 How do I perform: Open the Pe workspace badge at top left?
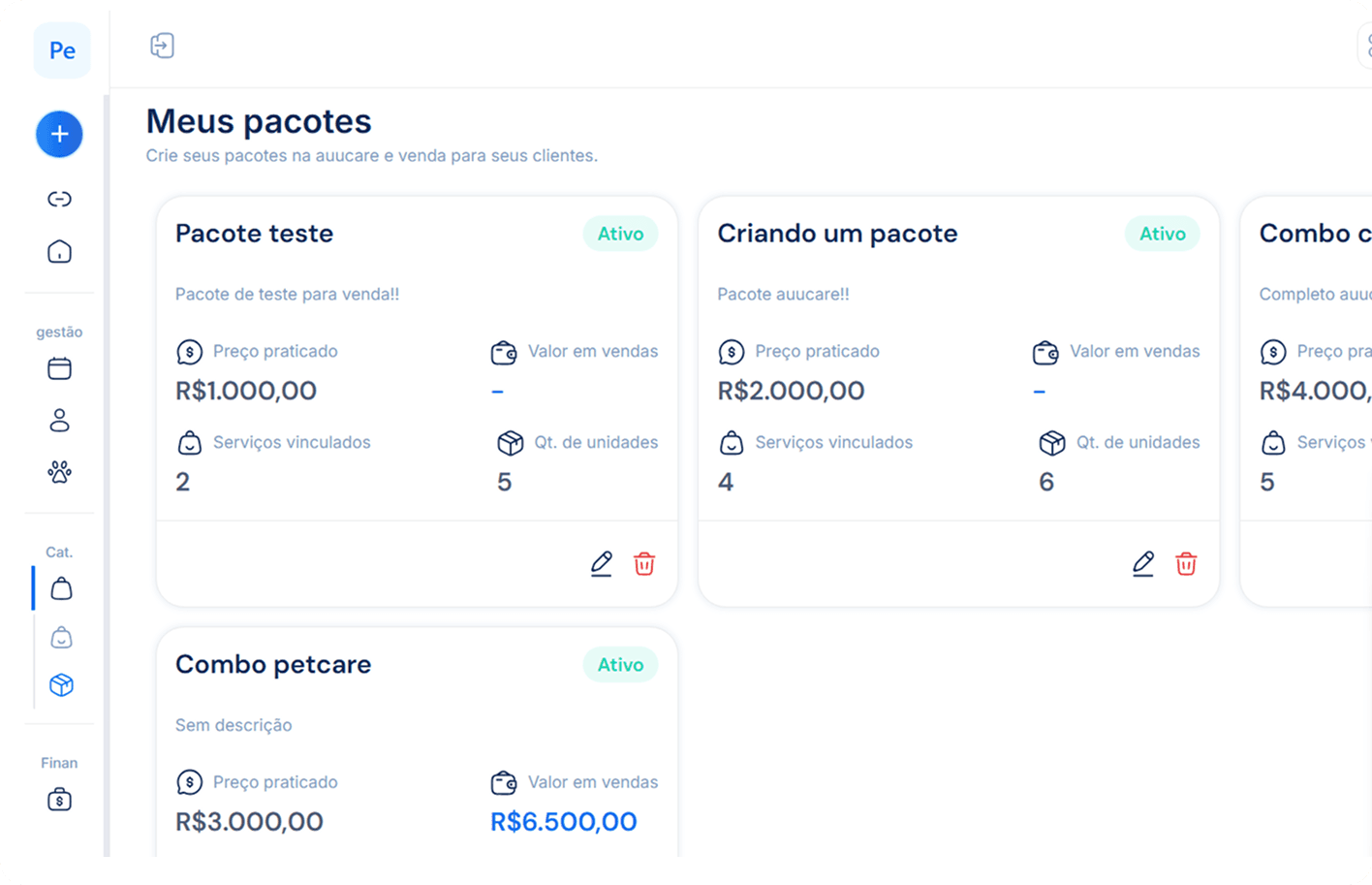click(61, 50)
